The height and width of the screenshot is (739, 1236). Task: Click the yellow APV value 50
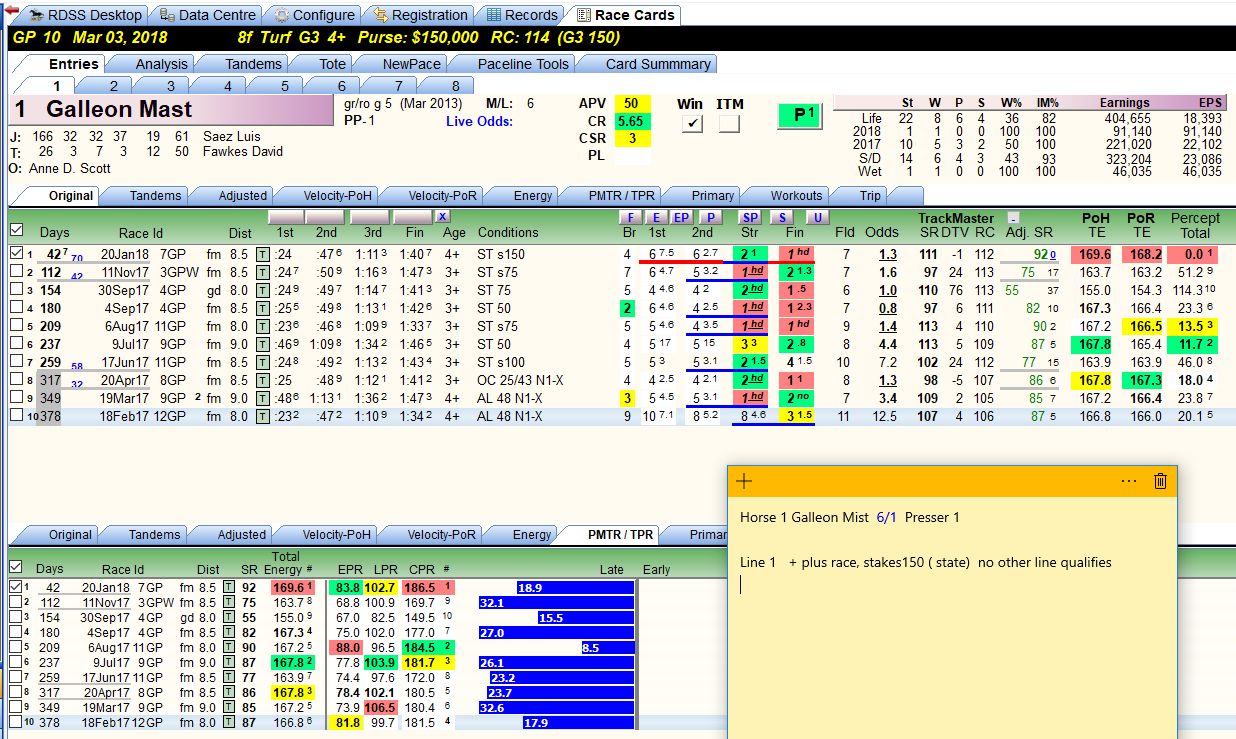632,103
